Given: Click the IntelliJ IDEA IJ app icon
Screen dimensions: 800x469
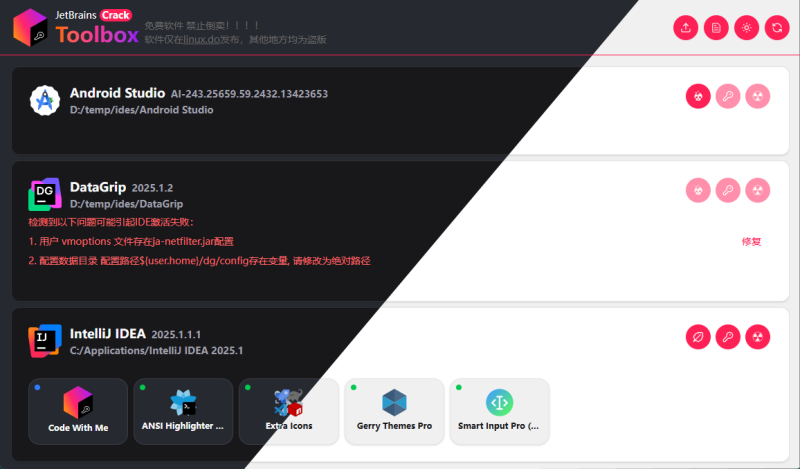Looking at the screenshot, I should (45, 341).
